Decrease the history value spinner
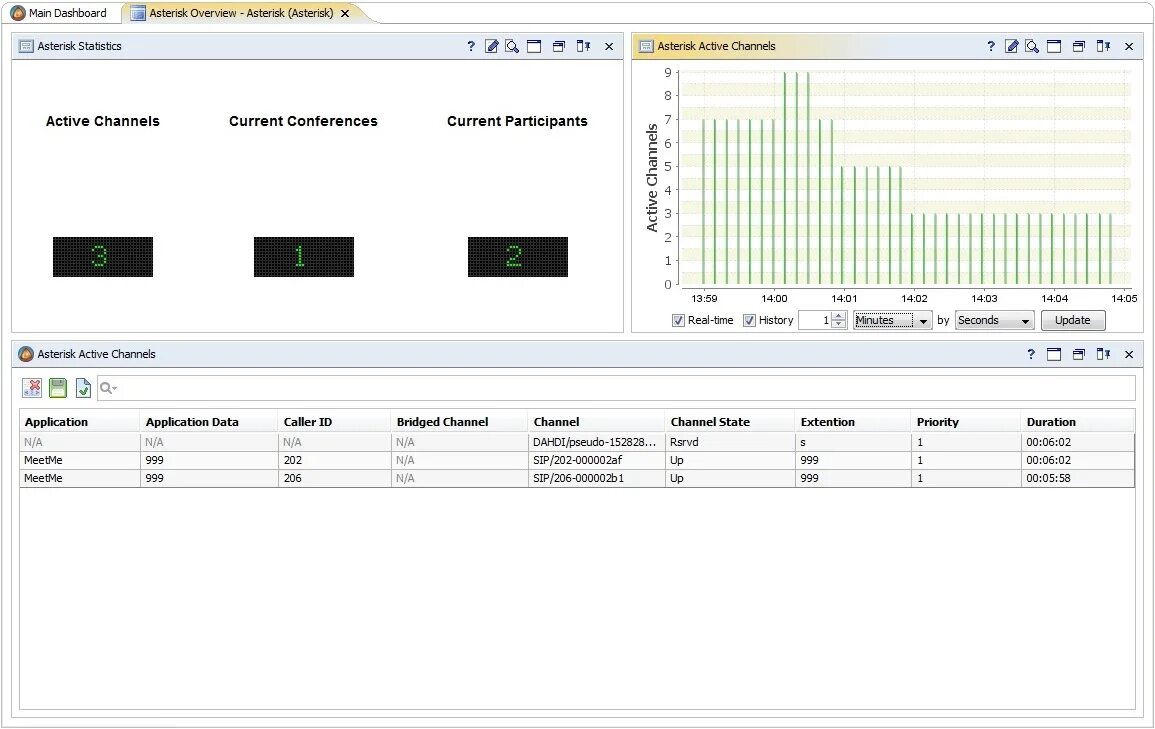The height and width of the screenshot is (729, 1155). click(x=838, y=325)
